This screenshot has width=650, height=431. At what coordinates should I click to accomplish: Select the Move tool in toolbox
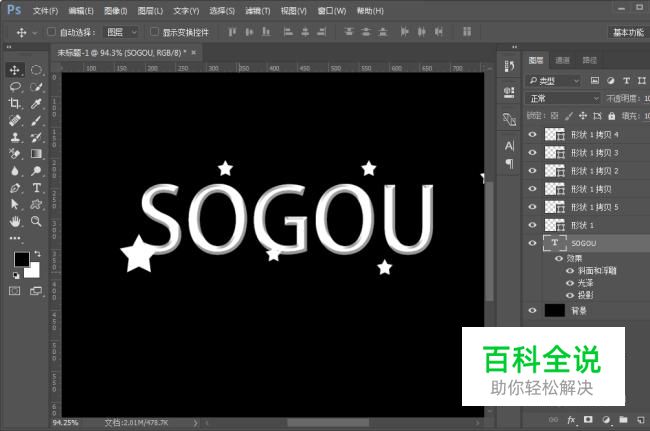tap(15, 70)
